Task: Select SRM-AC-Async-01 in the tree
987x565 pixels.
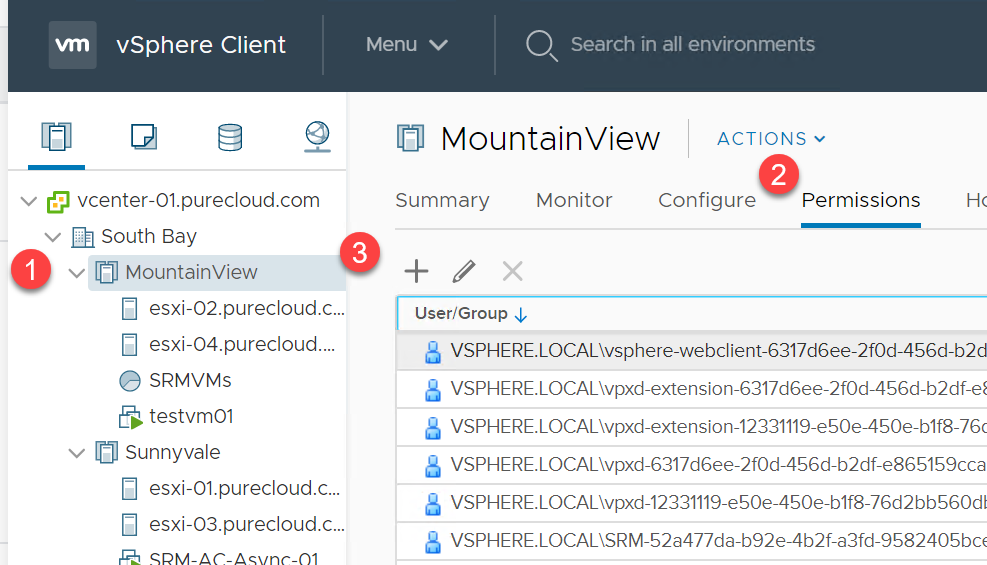Action: point(234,557)
